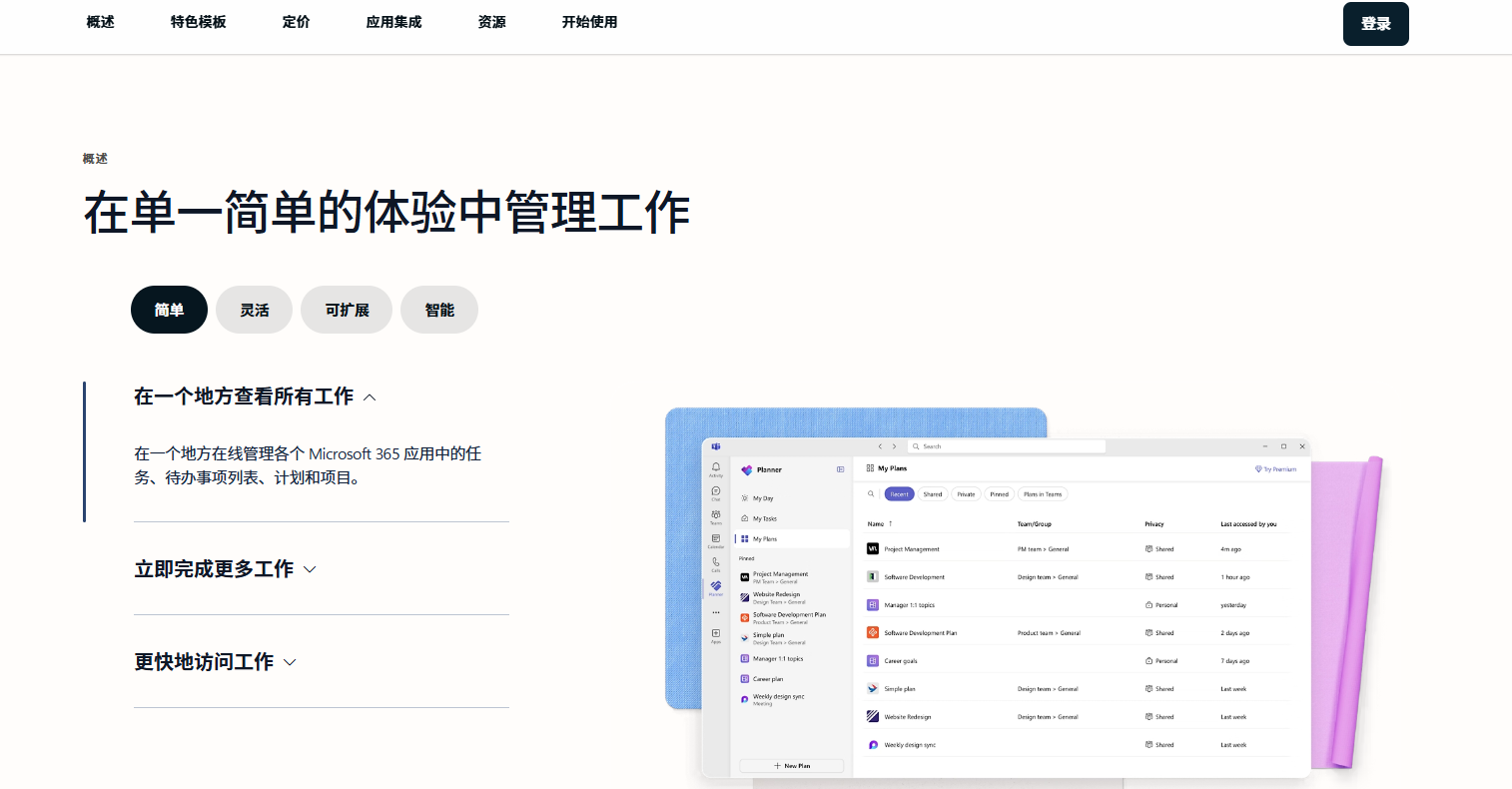Screen dimensions: 1512x789
Task: Click the 在一个地方查看所有工作 heading text
Action: click(244, 396)
